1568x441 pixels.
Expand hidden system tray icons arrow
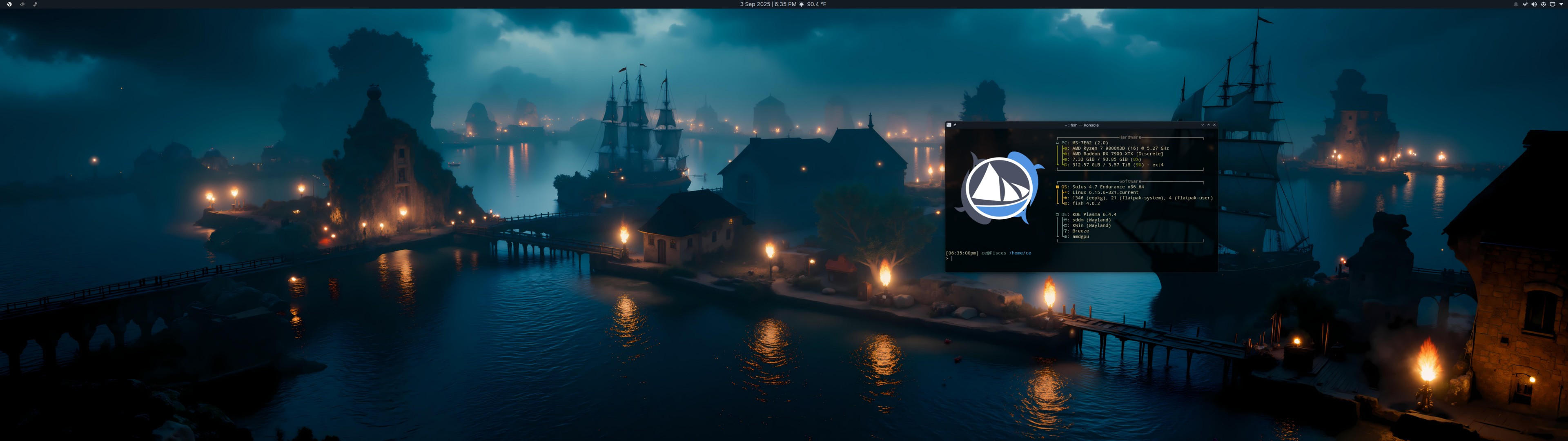click(1561, 4)
